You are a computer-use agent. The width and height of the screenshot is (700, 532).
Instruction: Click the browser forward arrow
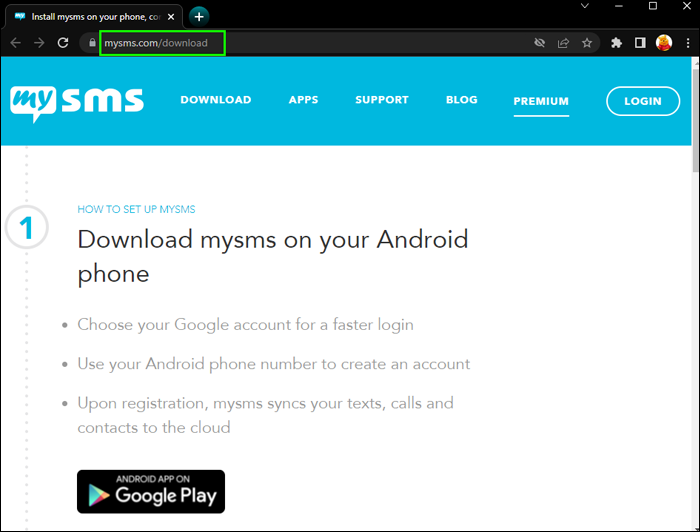[x=39, y=43]
